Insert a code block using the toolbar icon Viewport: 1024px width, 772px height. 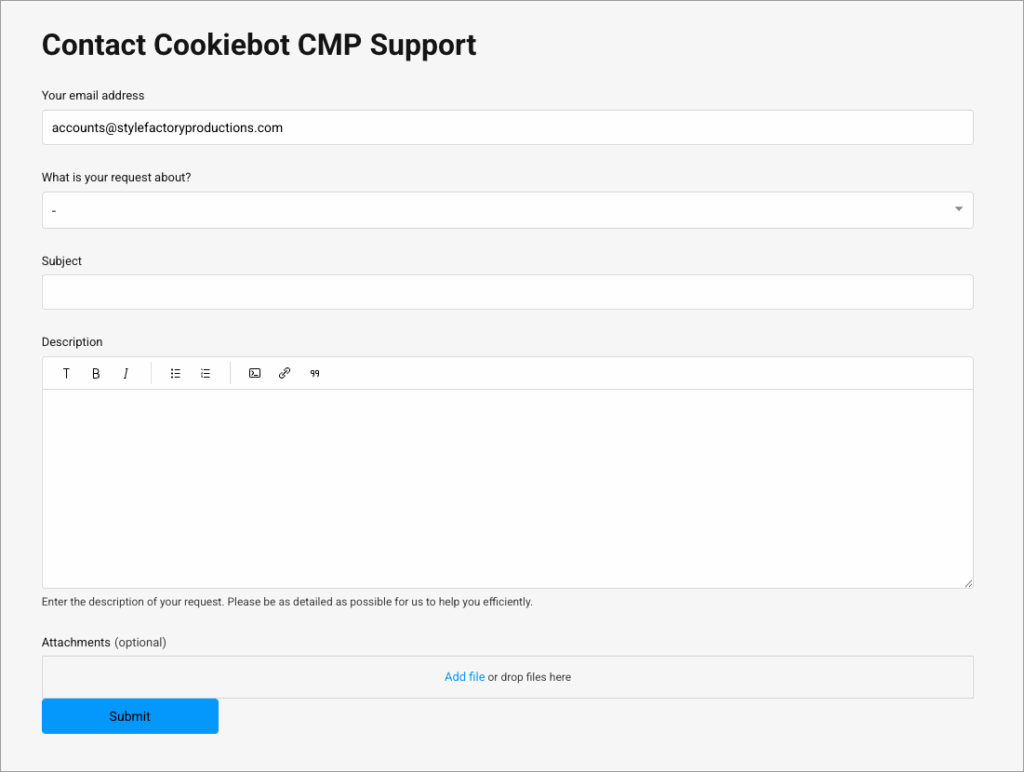[254, 373]
